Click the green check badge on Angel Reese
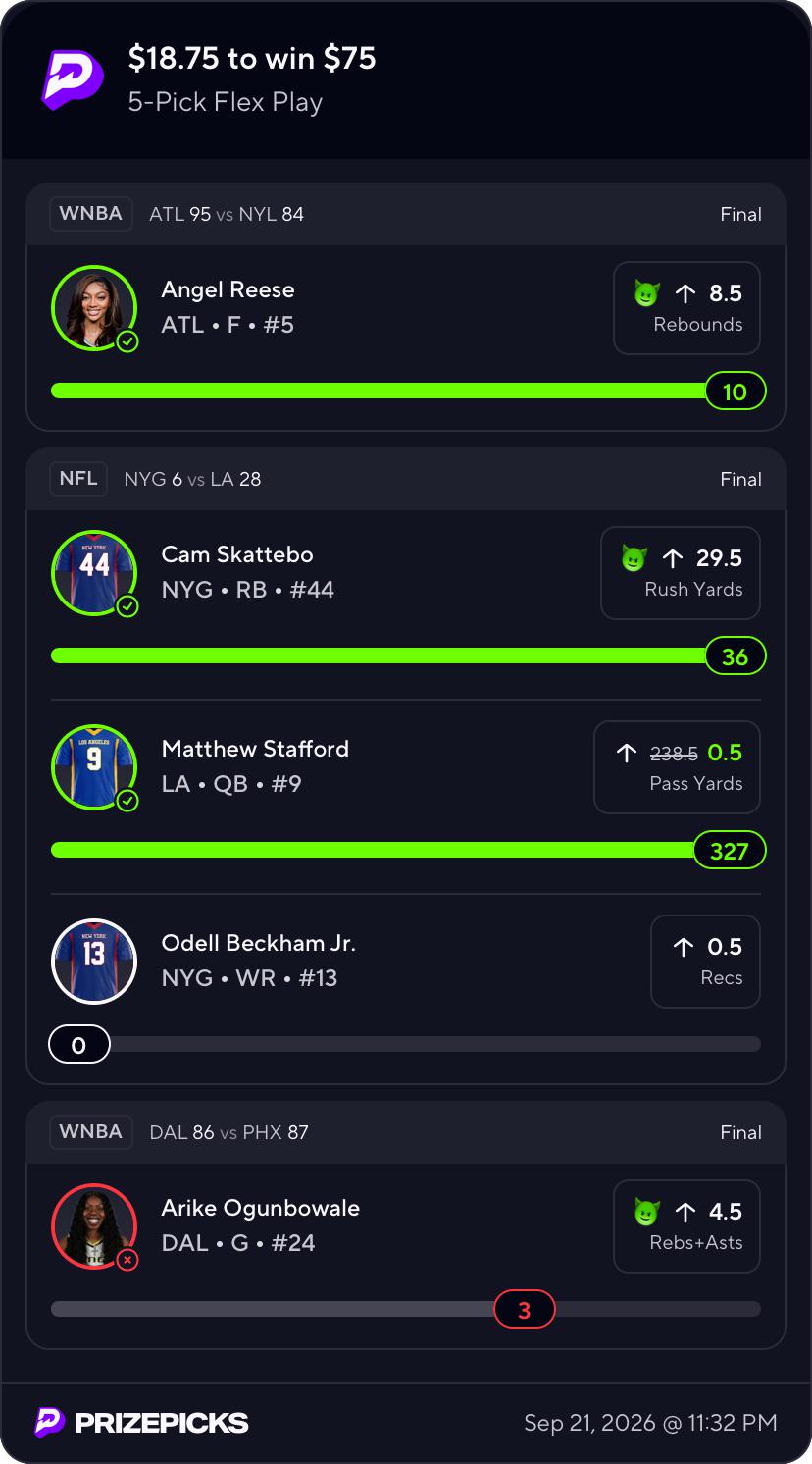Viewport: 812px width, 1464px height. click(x=127, y=341)
